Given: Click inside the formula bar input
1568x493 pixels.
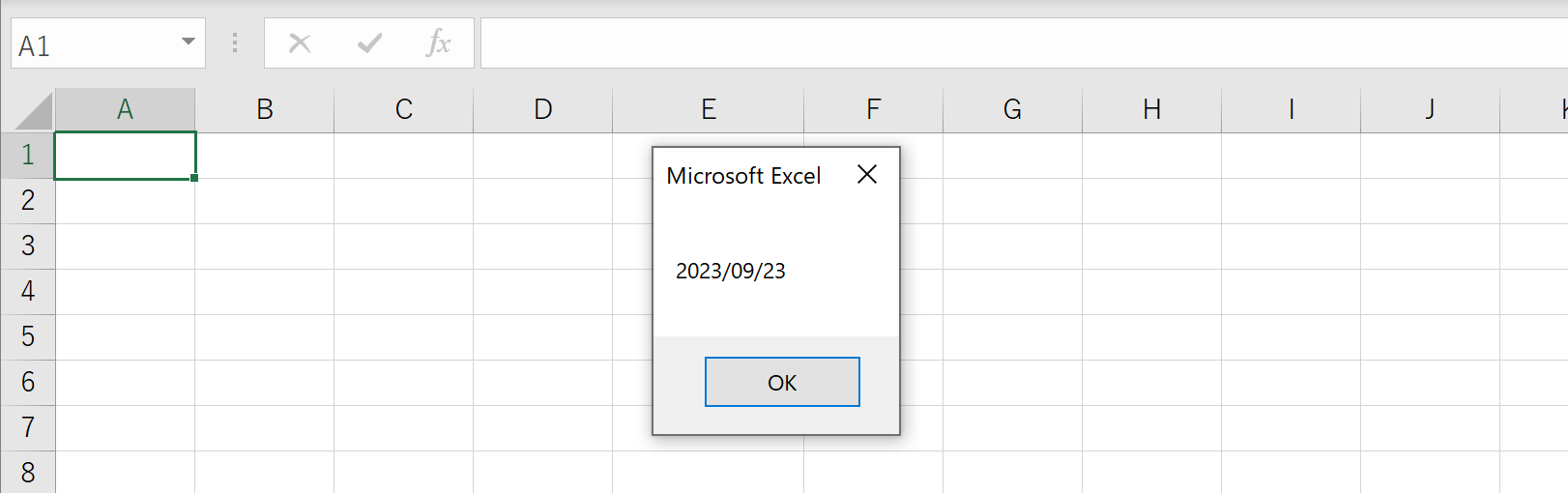Looking at the screenshot, I should pos(1024,43).
